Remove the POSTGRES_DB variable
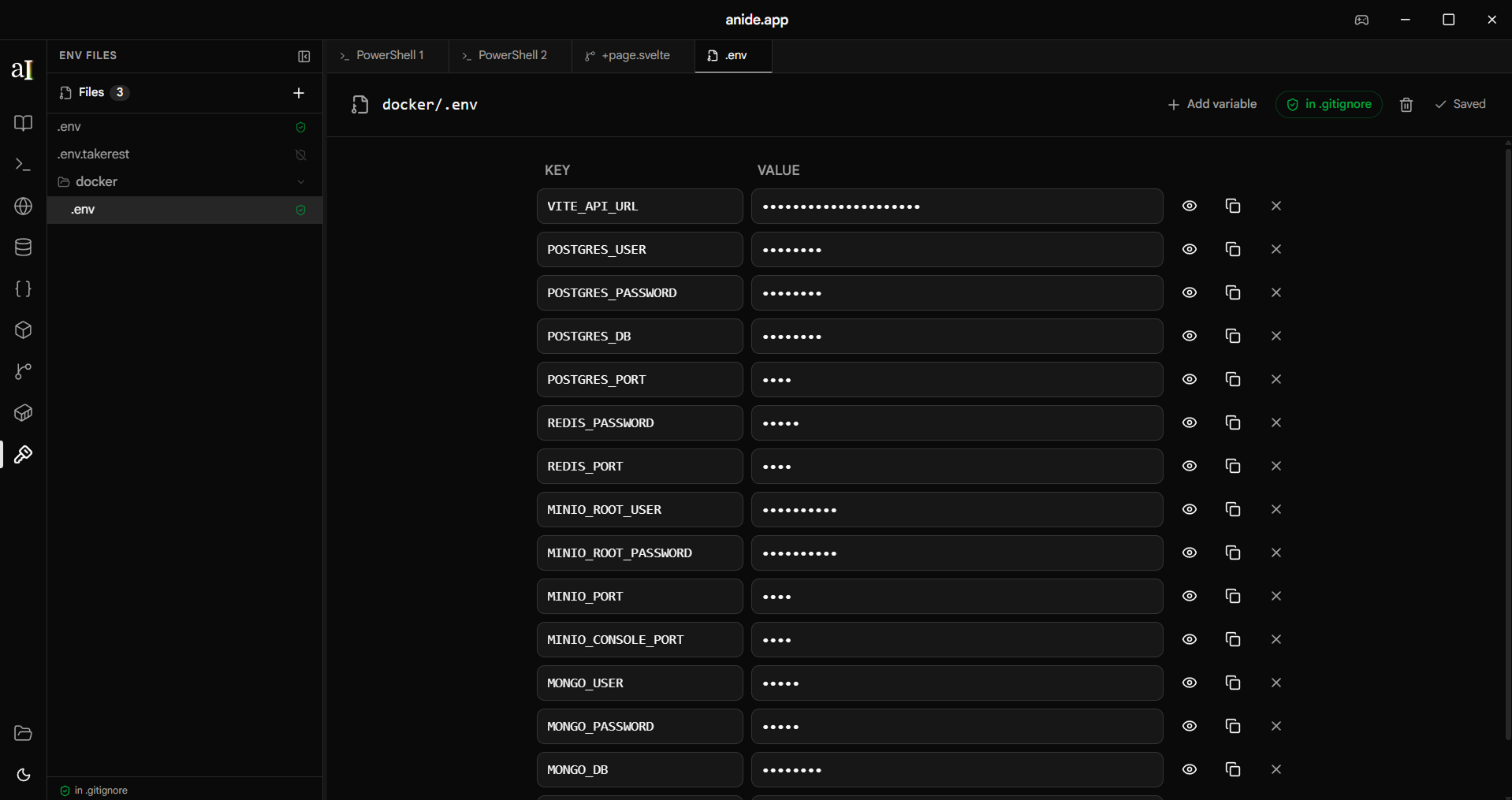The height and width of the screenshot is (800, 1512). coord(1276,337)
